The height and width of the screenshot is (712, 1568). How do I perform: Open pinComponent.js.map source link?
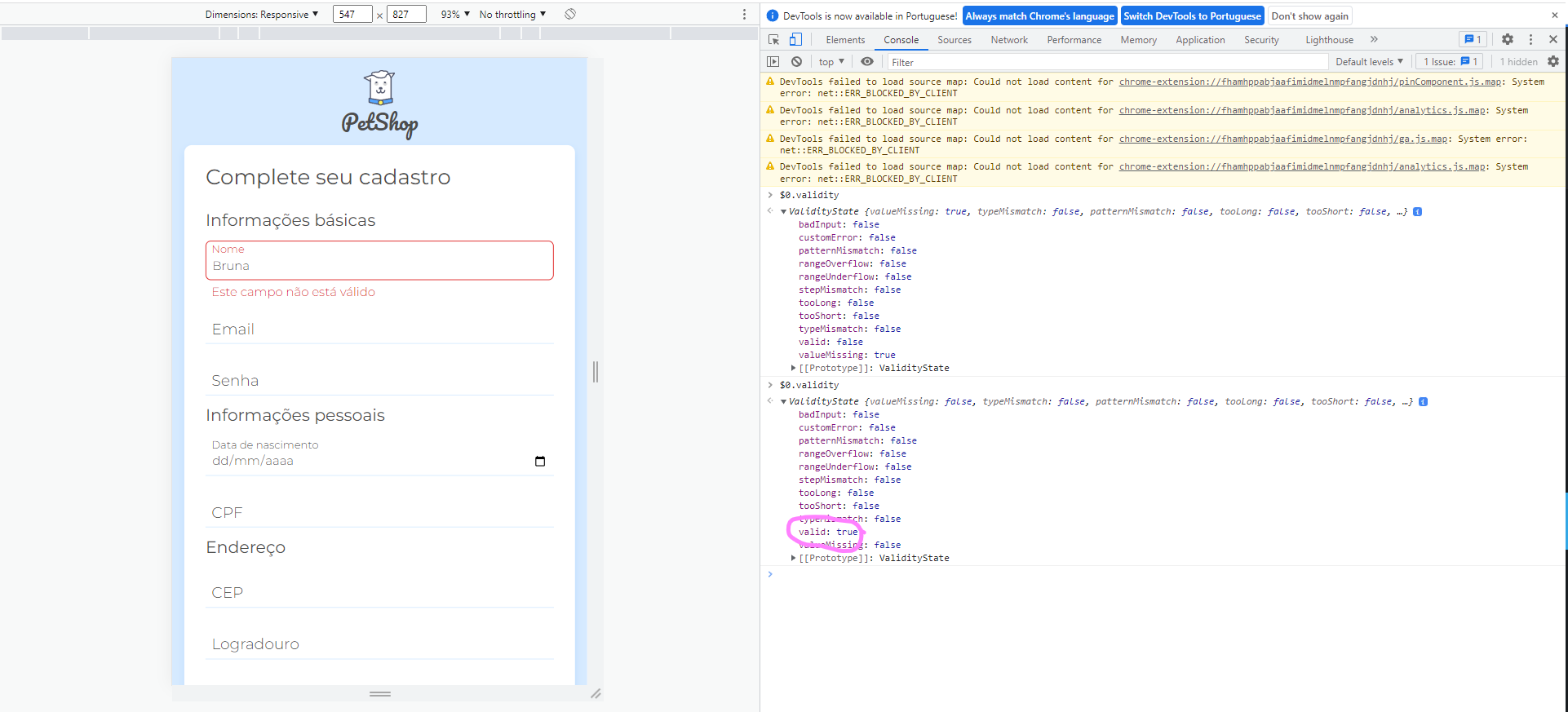click(1310, 82)
